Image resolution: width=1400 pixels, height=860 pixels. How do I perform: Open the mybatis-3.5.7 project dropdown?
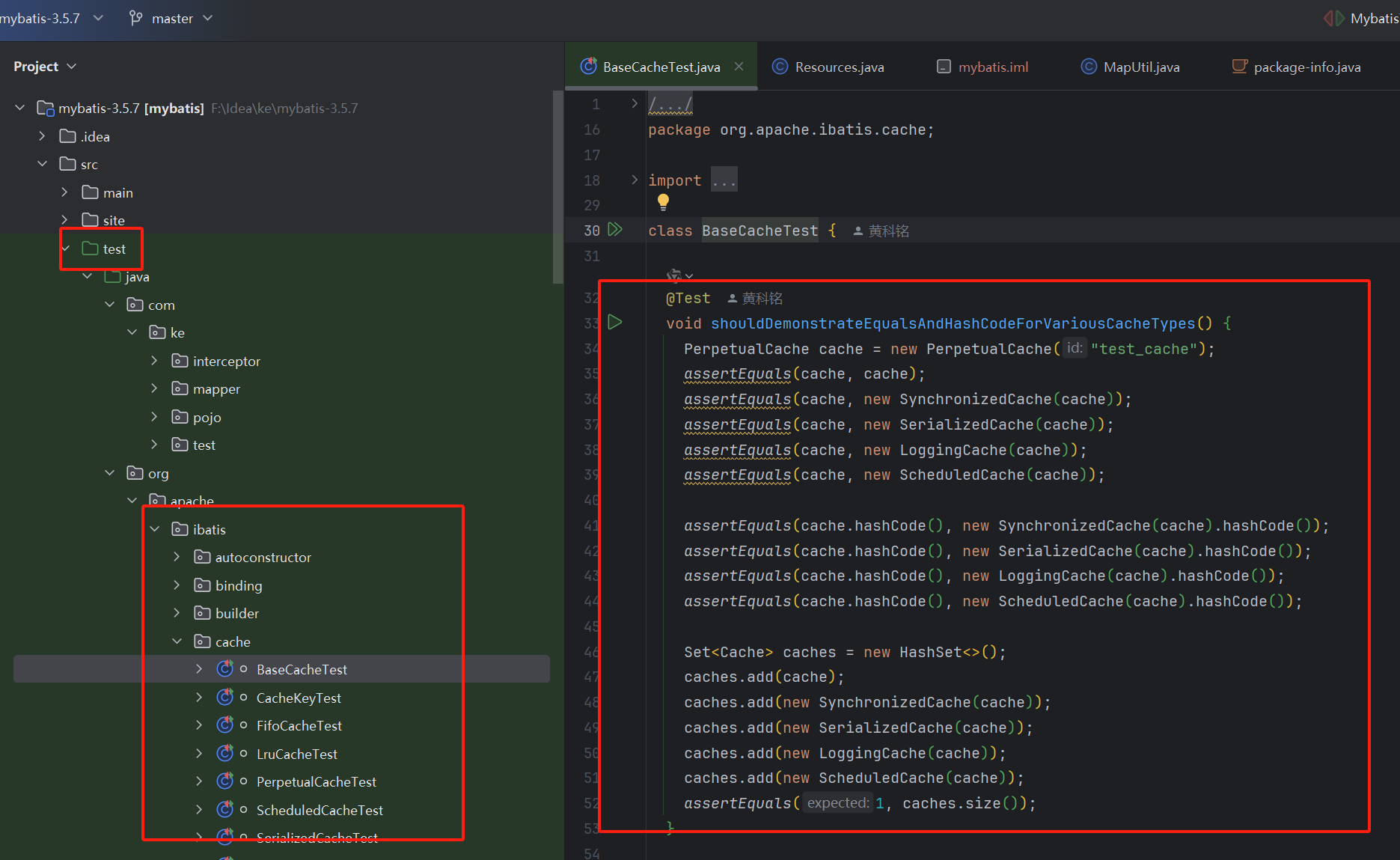pos(51,18)
